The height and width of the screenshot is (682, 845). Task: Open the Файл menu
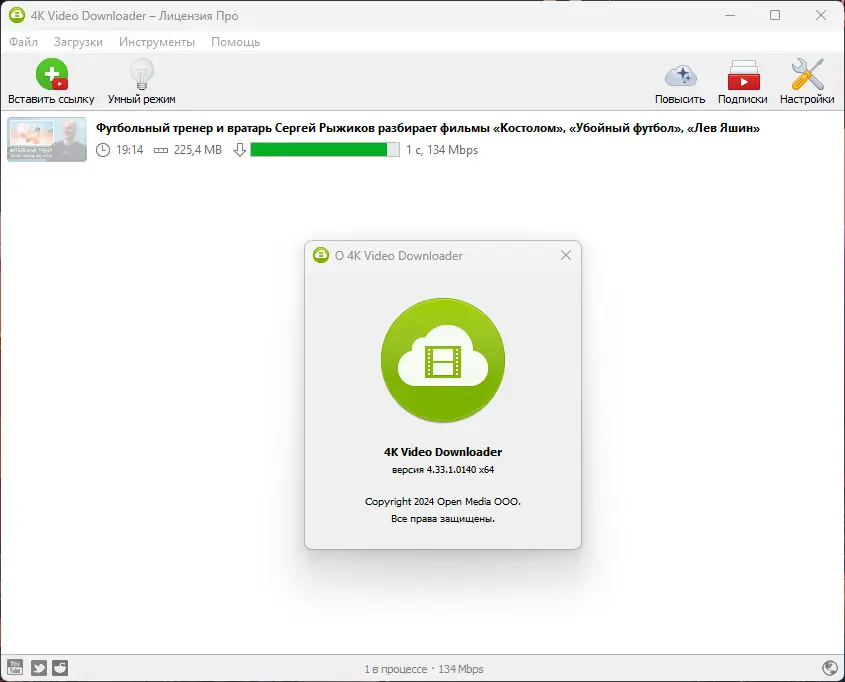(24, 42)
